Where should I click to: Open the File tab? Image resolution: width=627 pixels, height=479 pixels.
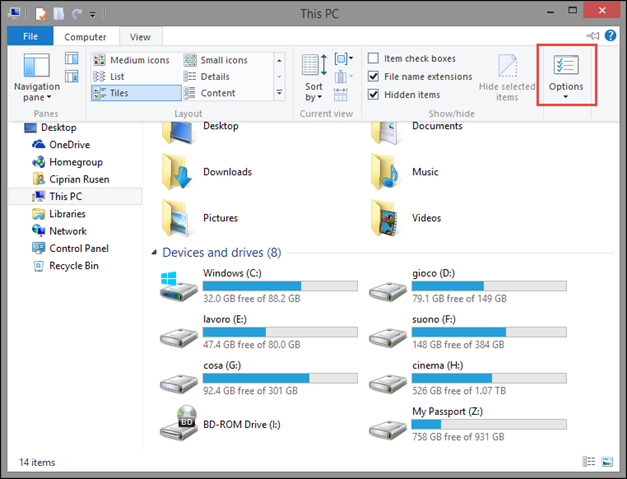coord(30,36)
